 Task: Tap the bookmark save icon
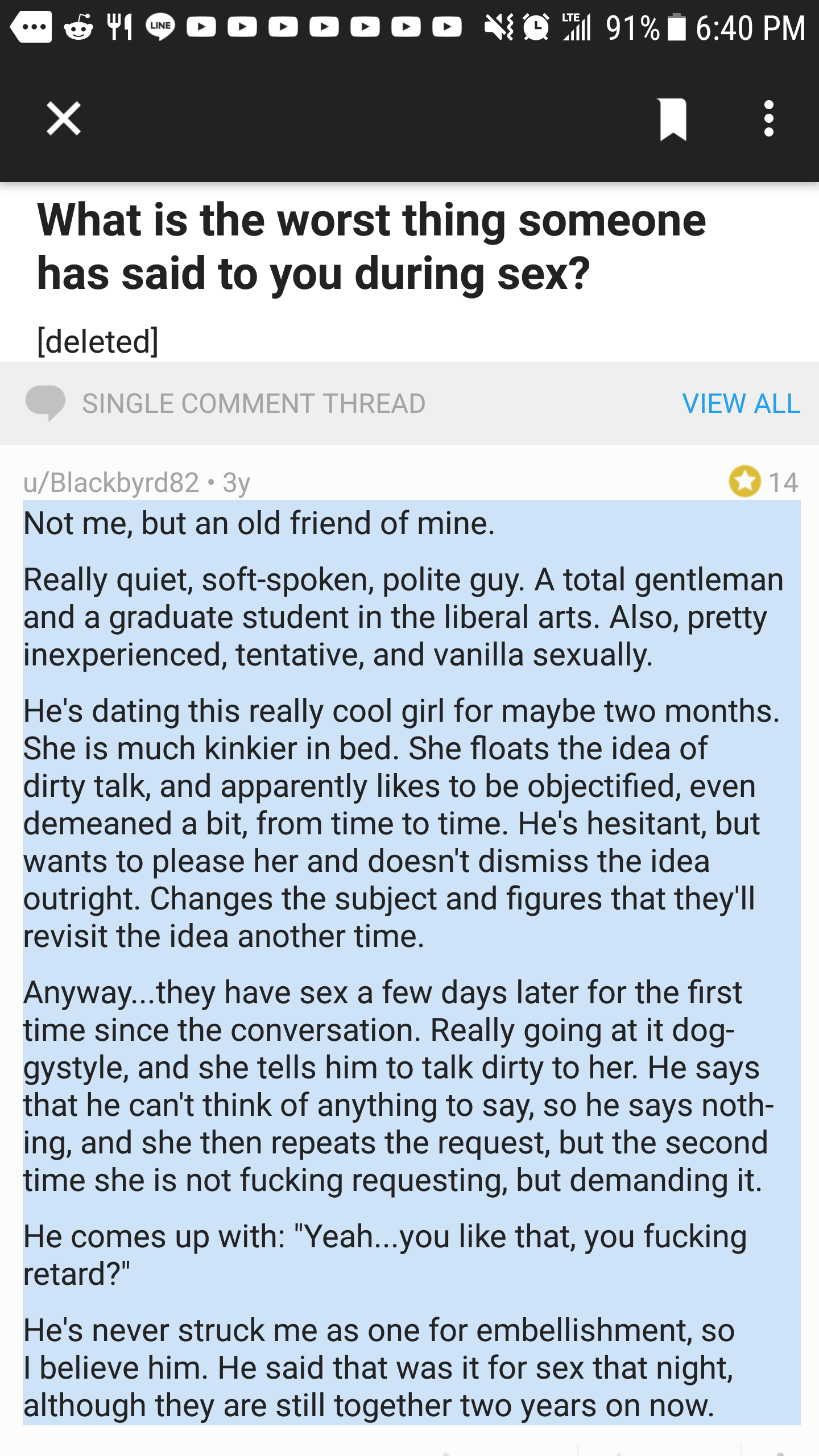(673, 119)
